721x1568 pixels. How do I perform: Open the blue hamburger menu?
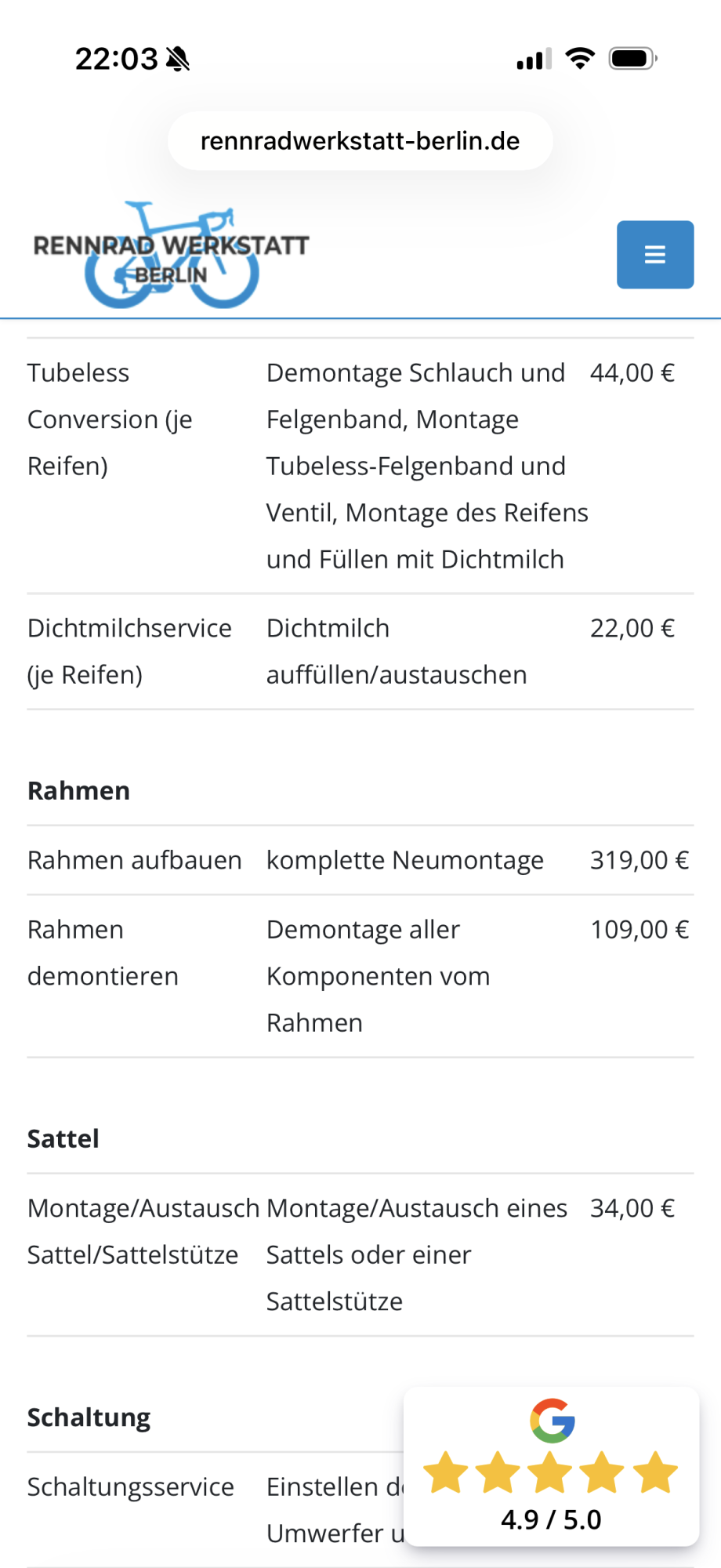tap(654, 255)
